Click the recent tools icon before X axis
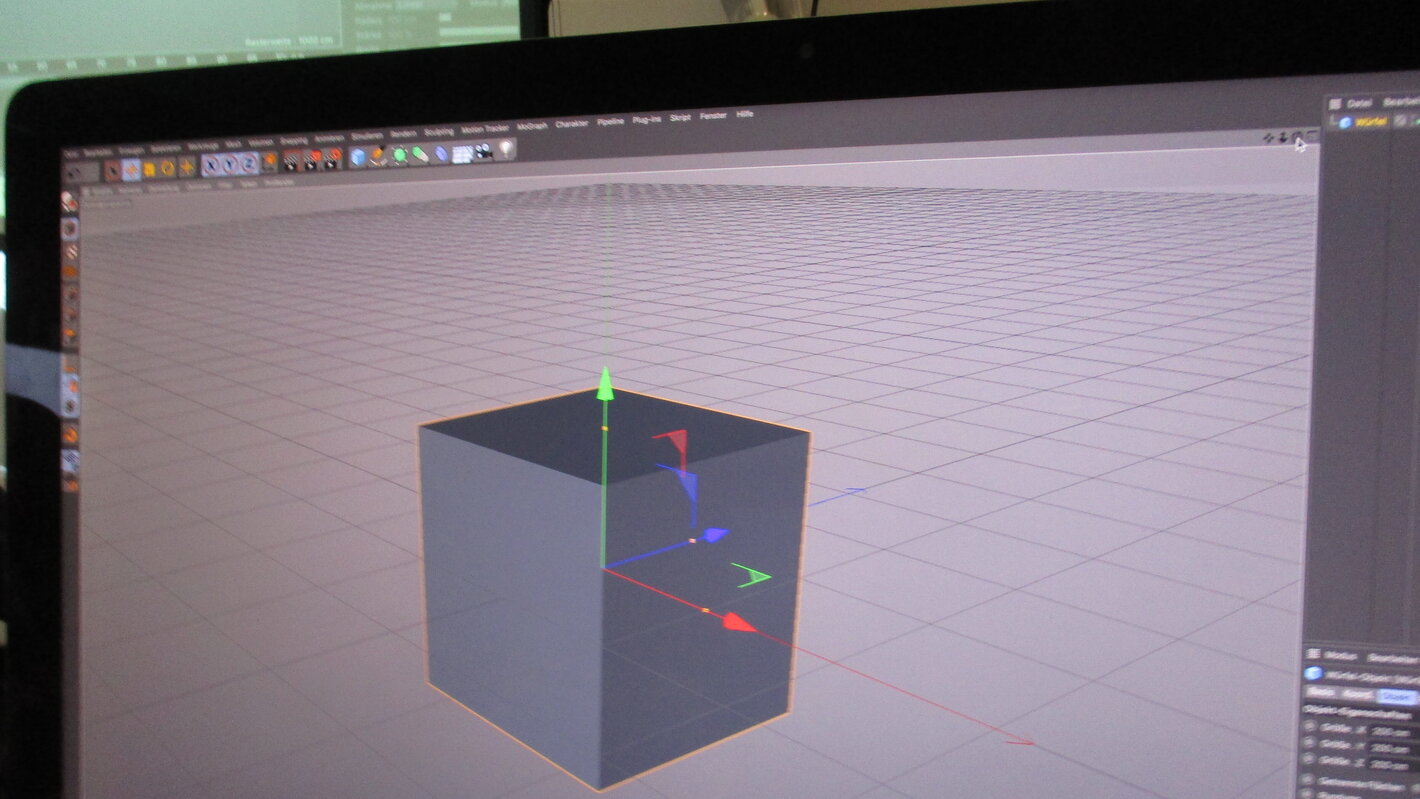This screenshot has width=1420, height=799. (x=187, y=167)
